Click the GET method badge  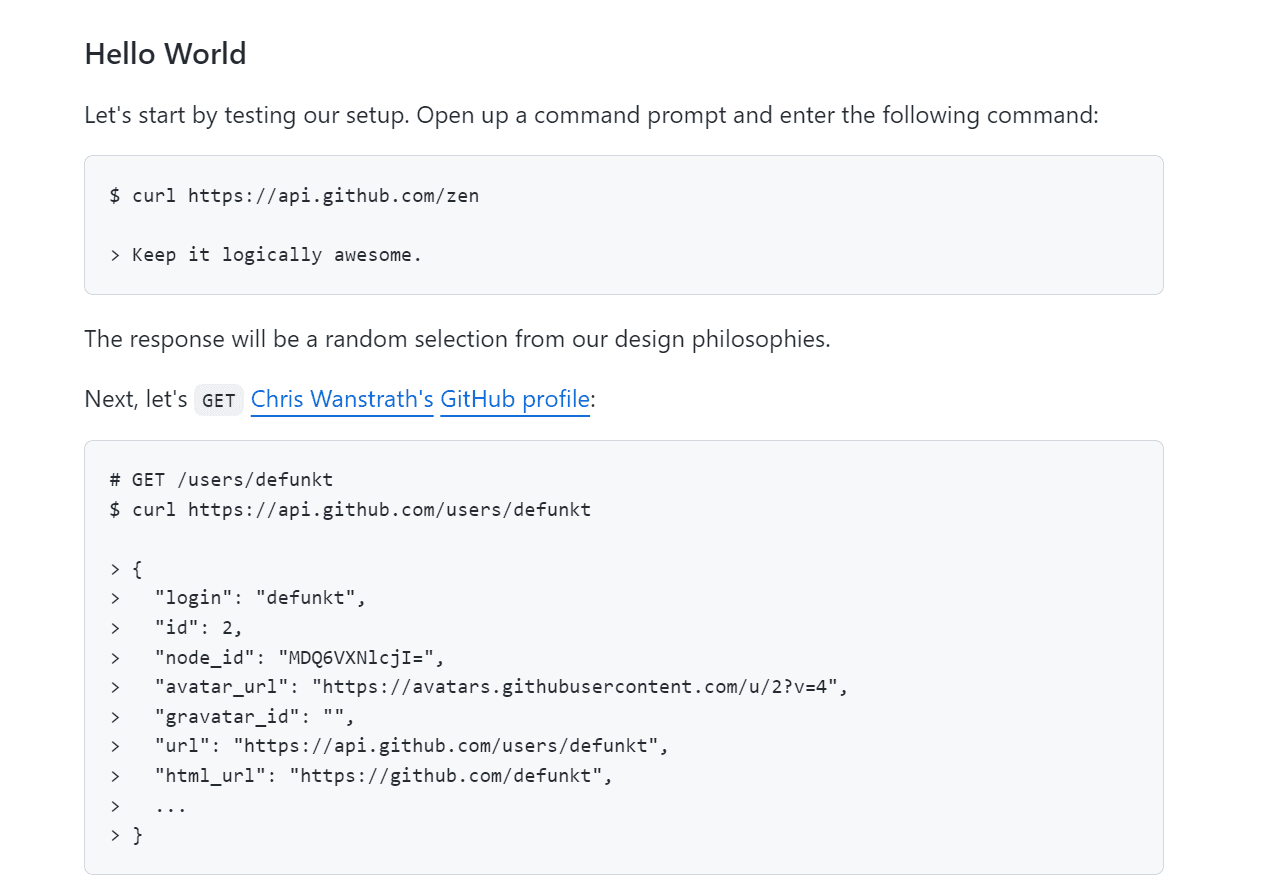click(x=218, y=399)
